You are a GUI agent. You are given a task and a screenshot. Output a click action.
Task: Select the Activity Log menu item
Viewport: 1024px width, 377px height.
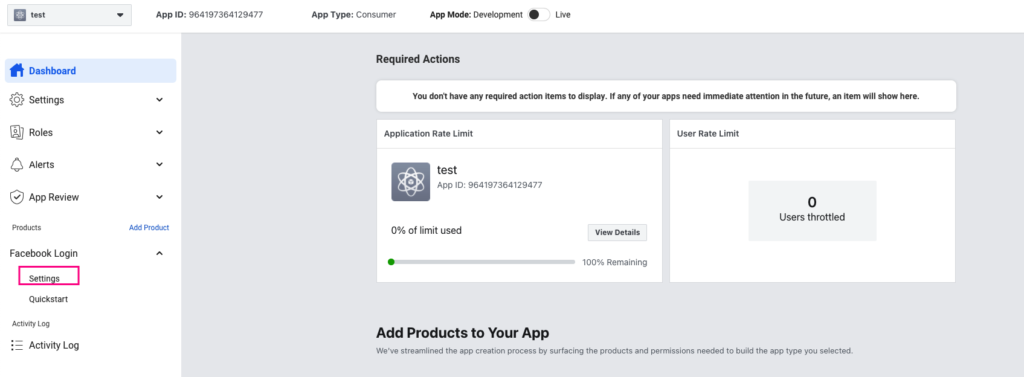(x=54, y=345)
